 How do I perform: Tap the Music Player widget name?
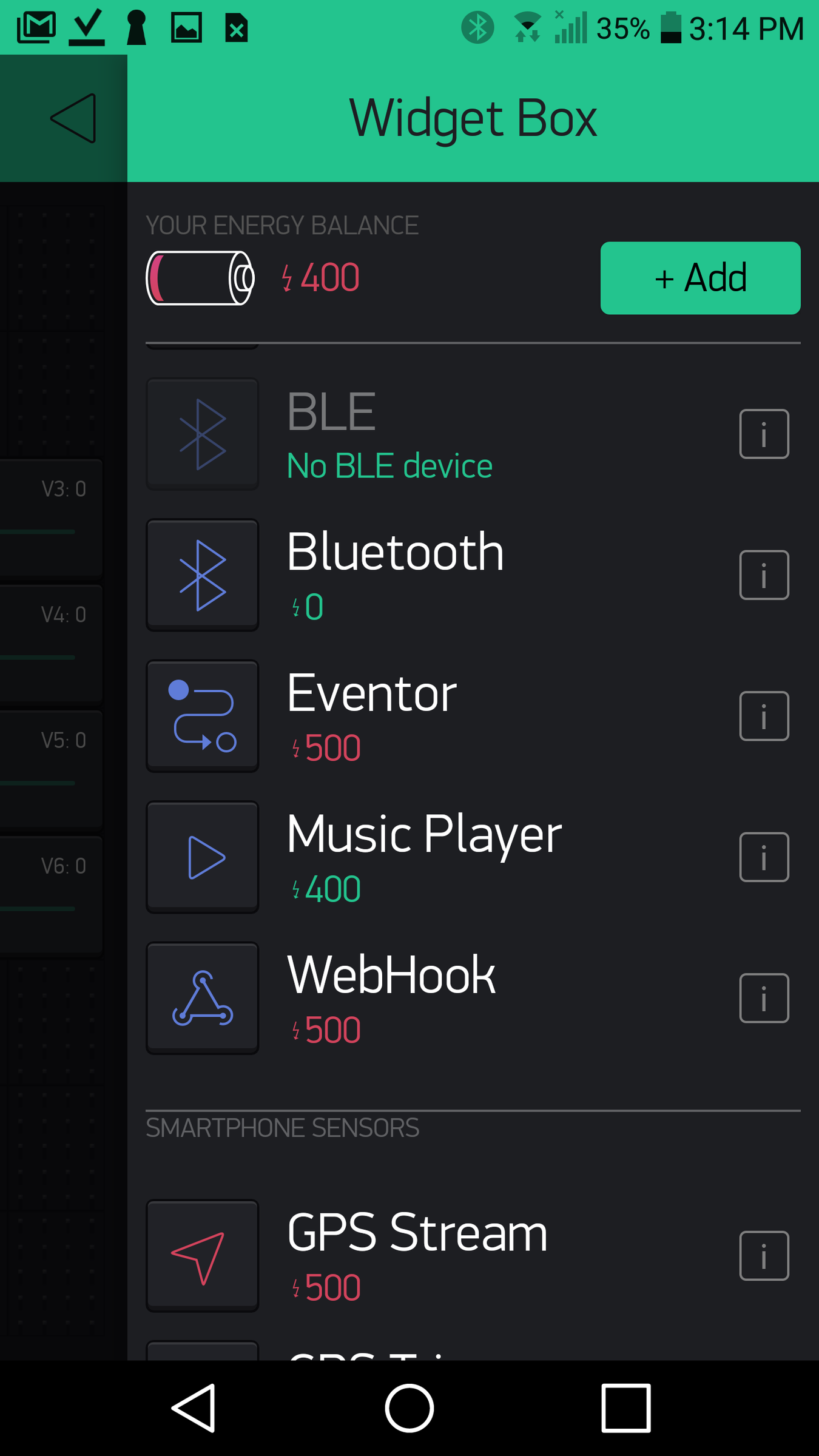[x=423, y=835]
